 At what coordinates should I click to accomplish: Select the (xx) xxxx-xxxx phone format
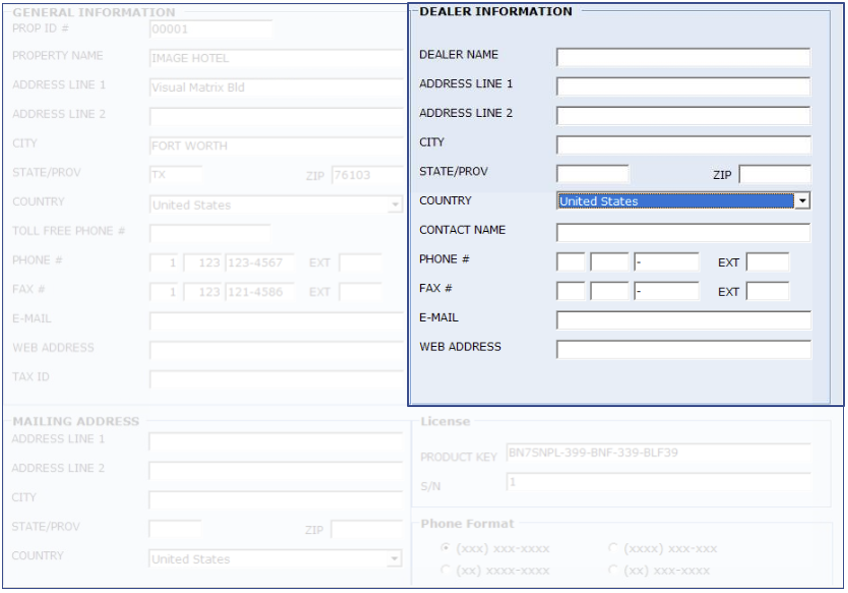[x=446, y=570]
